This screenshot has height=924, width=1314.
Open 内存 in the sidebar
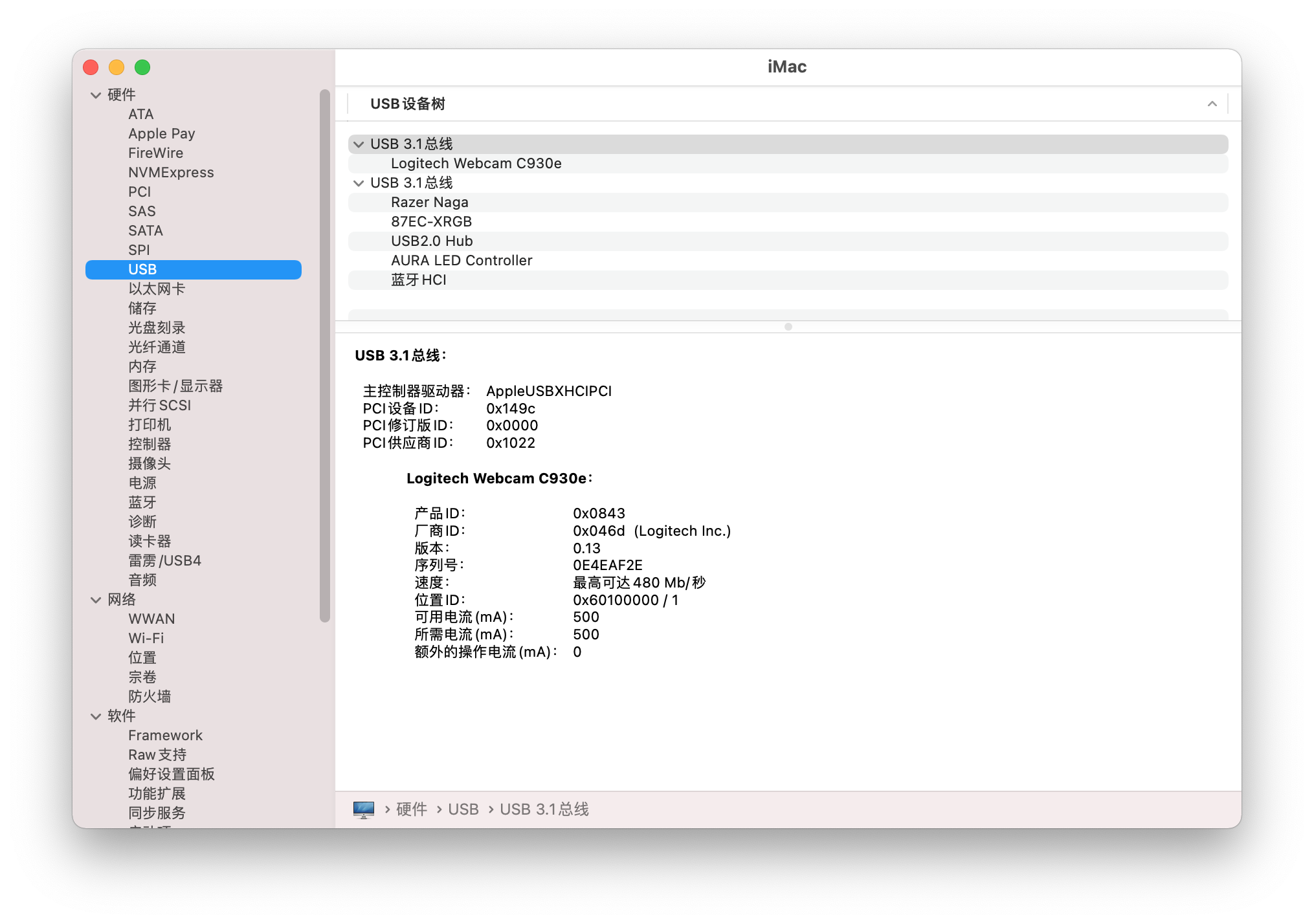point(142,367)
